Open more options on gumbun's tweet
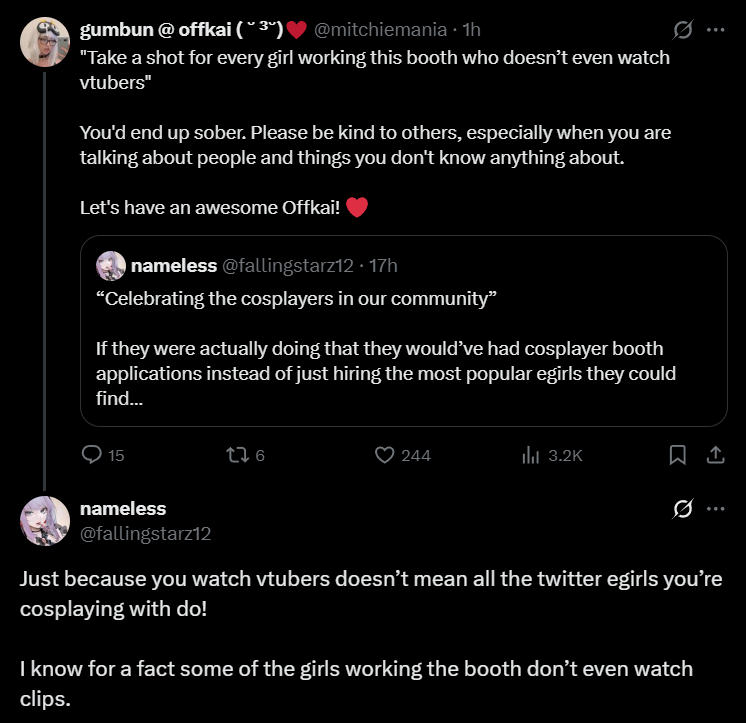This screenshot has width=746, height=723. pos(715,30)
